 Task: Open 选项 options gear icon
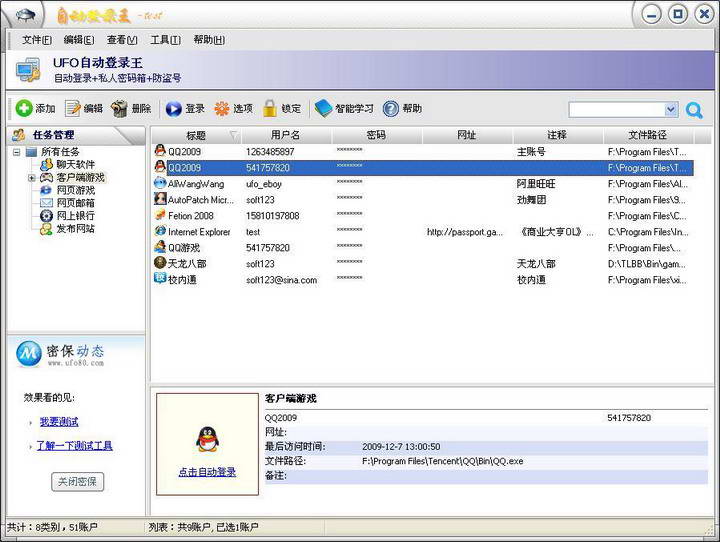tap(222, 108)
